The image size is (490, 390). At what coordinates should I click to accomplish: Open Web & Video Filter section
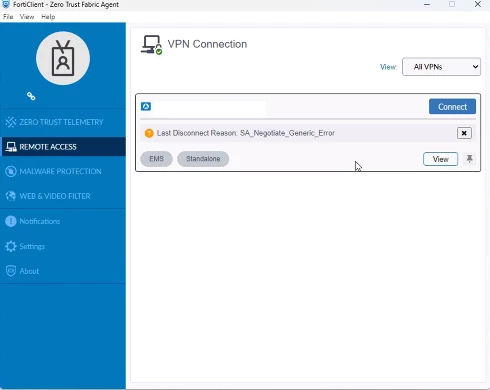pos(63,196)
